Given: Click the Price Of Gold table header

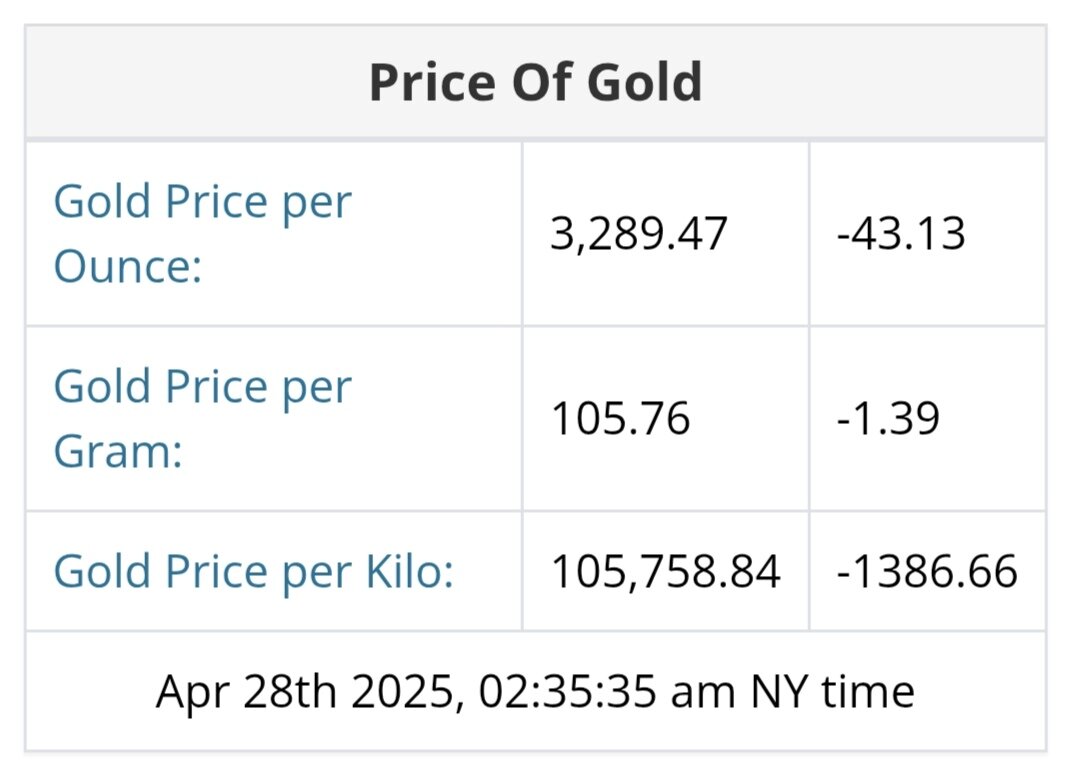Looking at the screenshot, I should point(535,82).
